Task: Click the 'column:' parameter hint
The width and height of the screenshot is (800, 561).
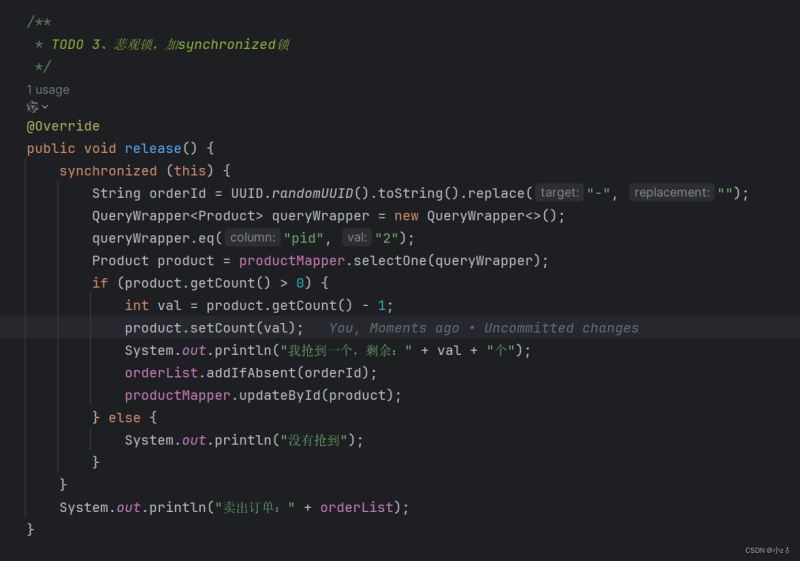Action: 252,238
